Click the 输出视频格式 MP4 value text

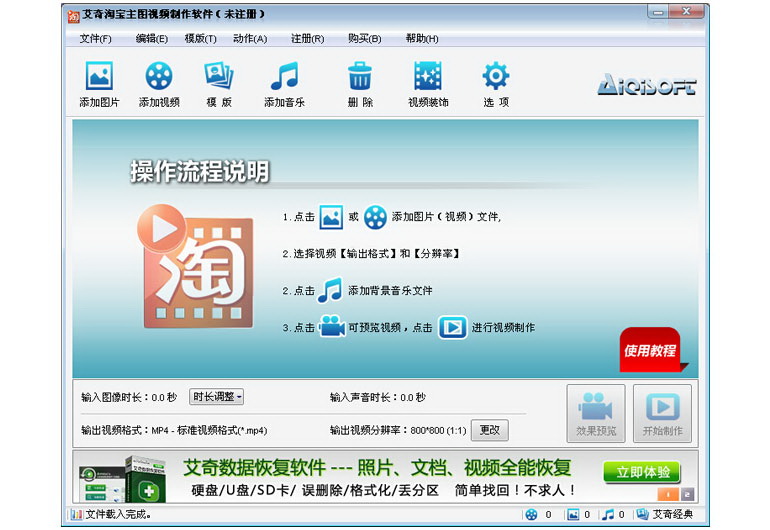click(209, 430)
